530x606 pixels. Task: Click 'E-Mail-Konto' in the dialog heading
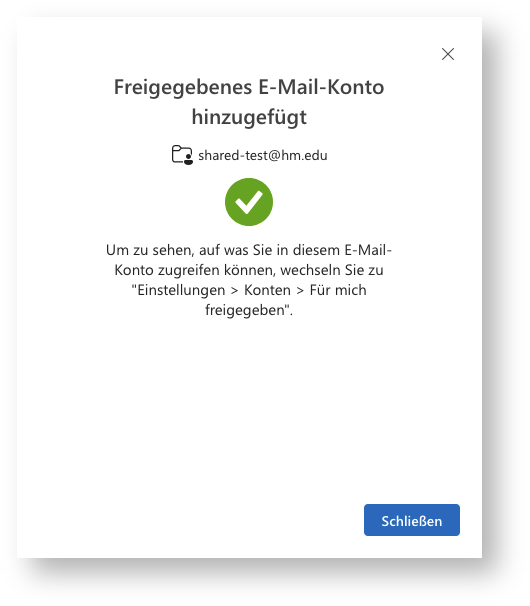(321, 87)
